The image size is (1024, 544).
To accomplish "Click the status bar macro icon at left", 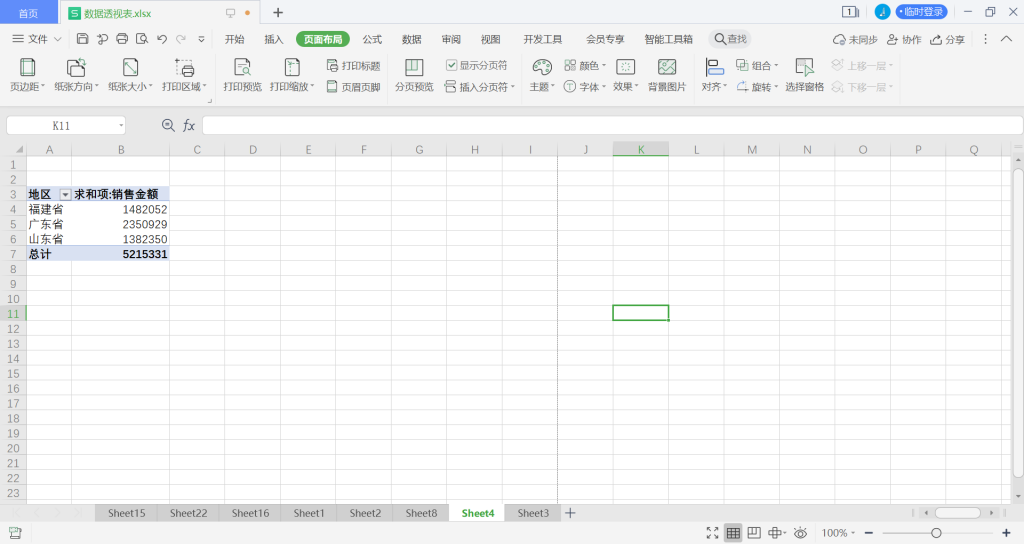I will point(15,533).
